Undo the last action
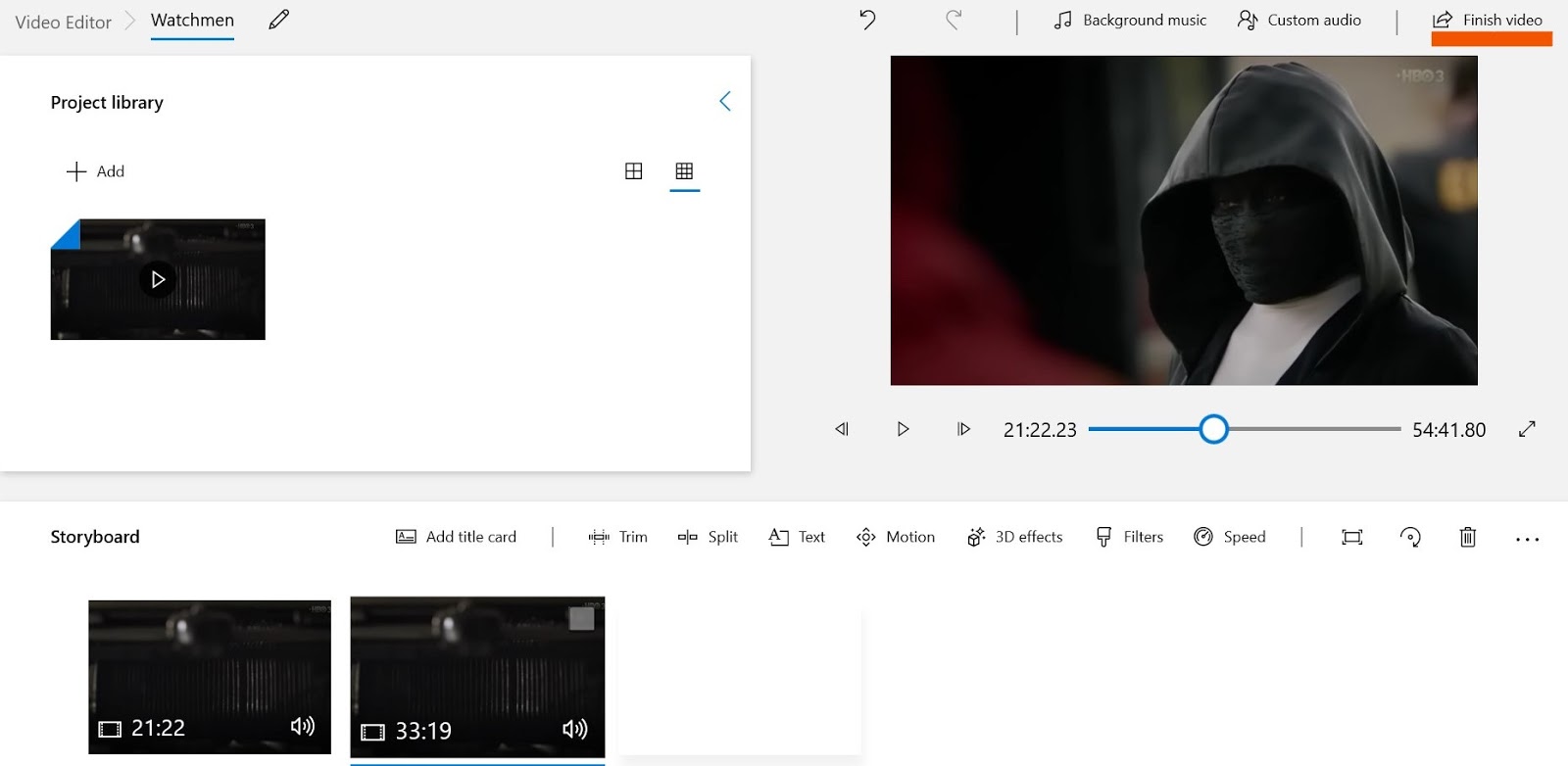The height and width of the screenshot is (766, 1568). point(867,20)
